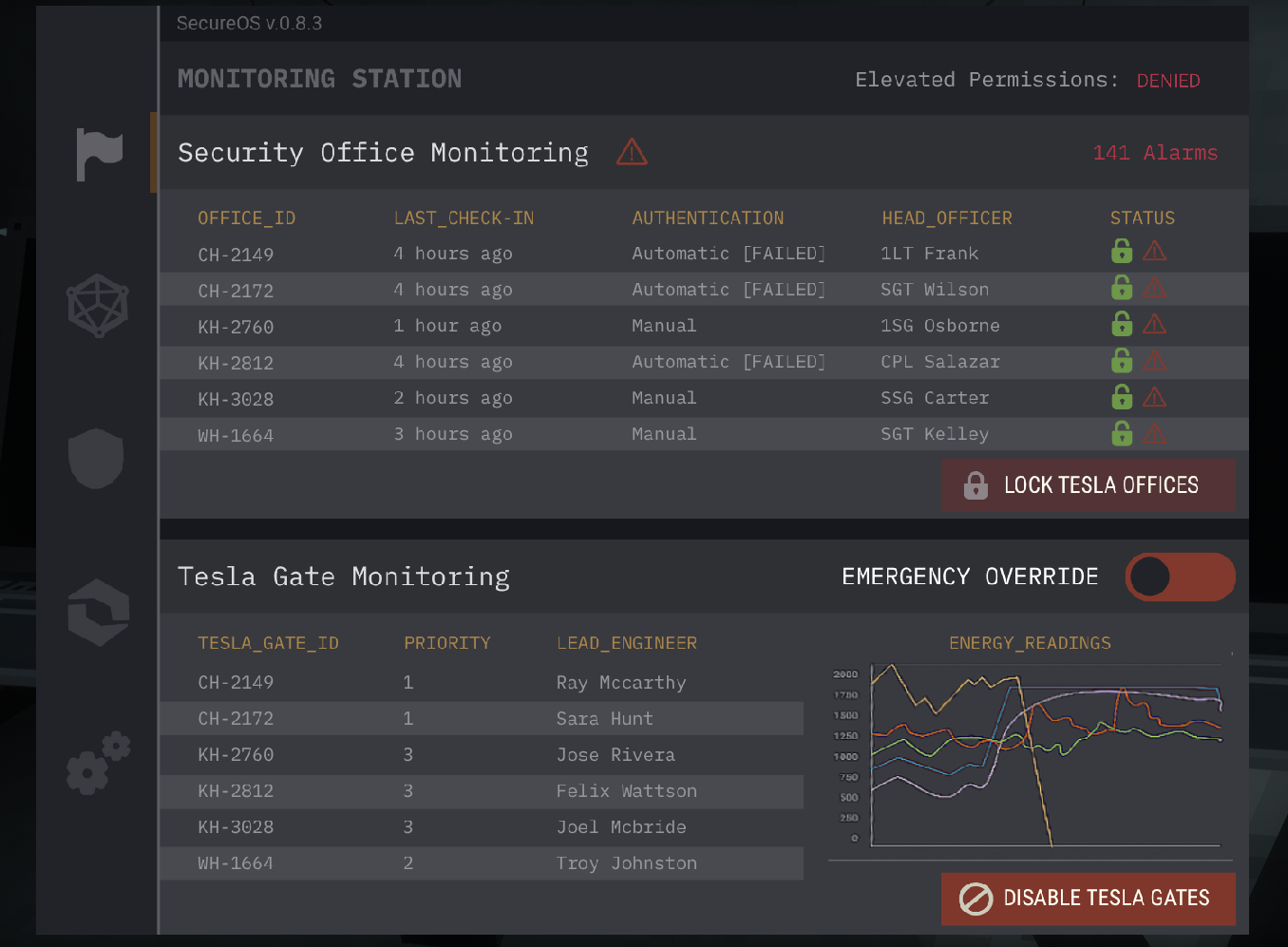Click green unlock icon for KH-3028 office
1288x947 pixels.
point(1122,395)
